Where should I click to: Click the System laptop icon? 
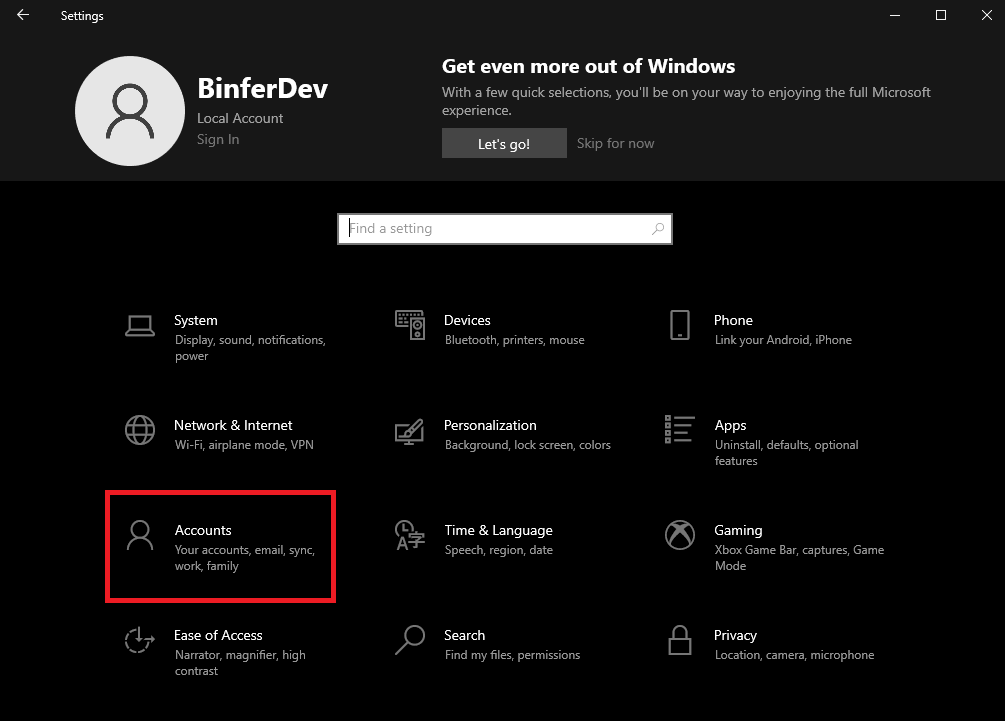coord(140,326)
